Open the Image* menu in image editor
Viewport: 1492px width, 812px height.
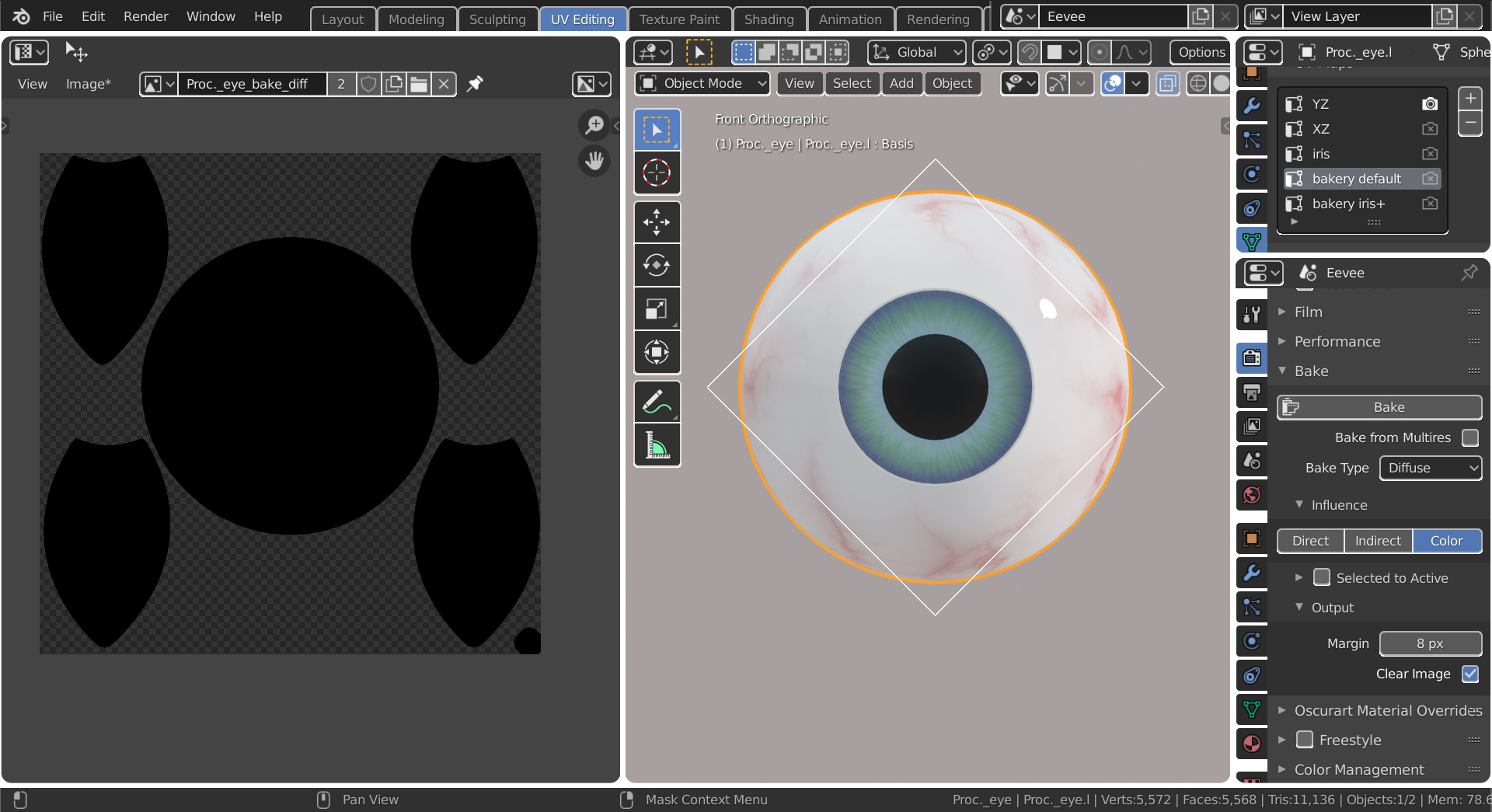click(x=88, y=84)
